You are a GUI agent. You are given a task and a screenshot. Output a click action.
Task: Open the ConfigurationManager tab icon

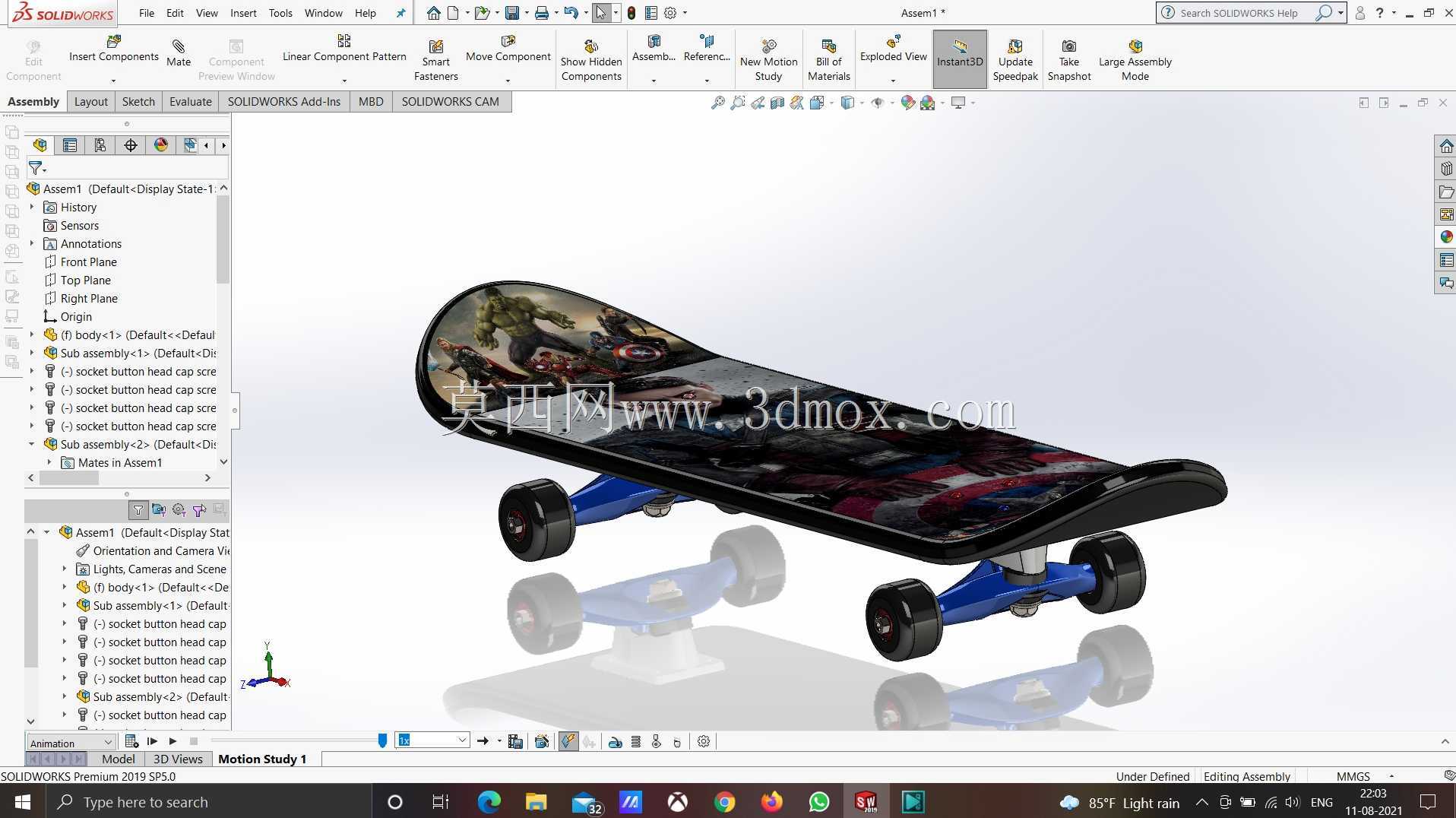pyautogui.click(x=100, y=145)
